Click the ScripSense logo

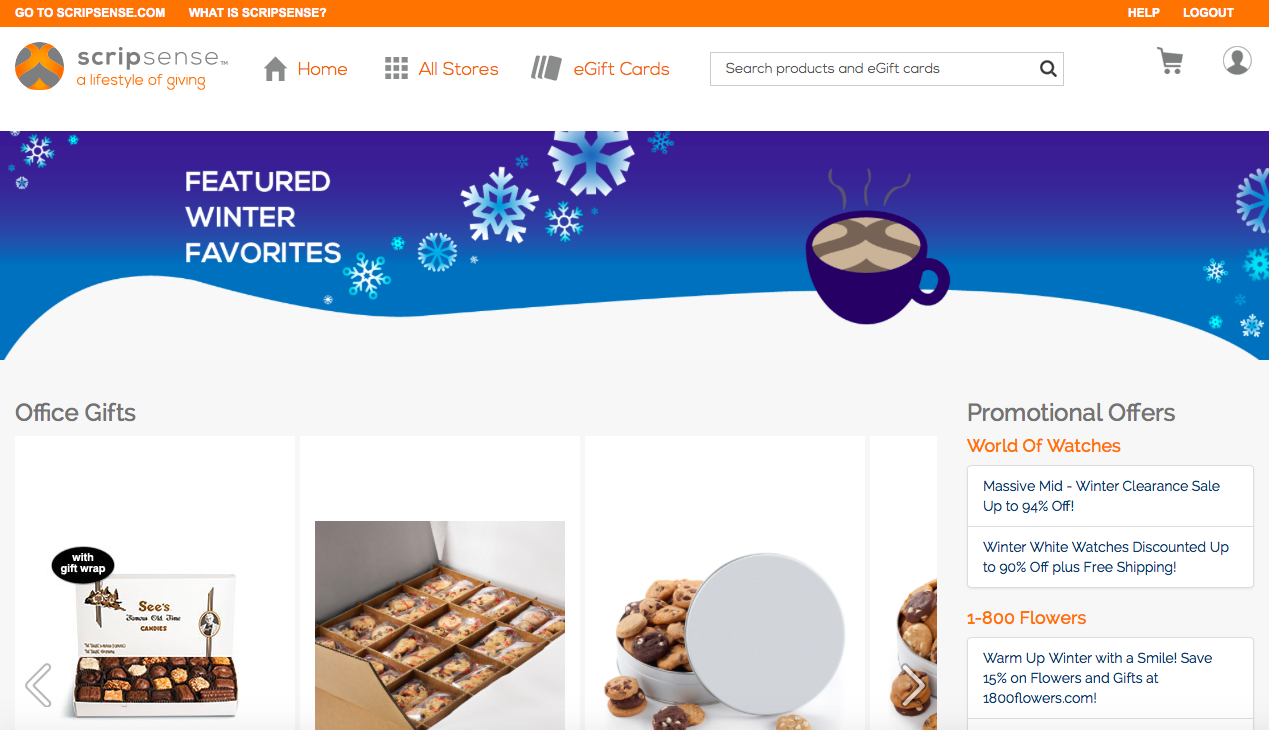coord(122,67)
